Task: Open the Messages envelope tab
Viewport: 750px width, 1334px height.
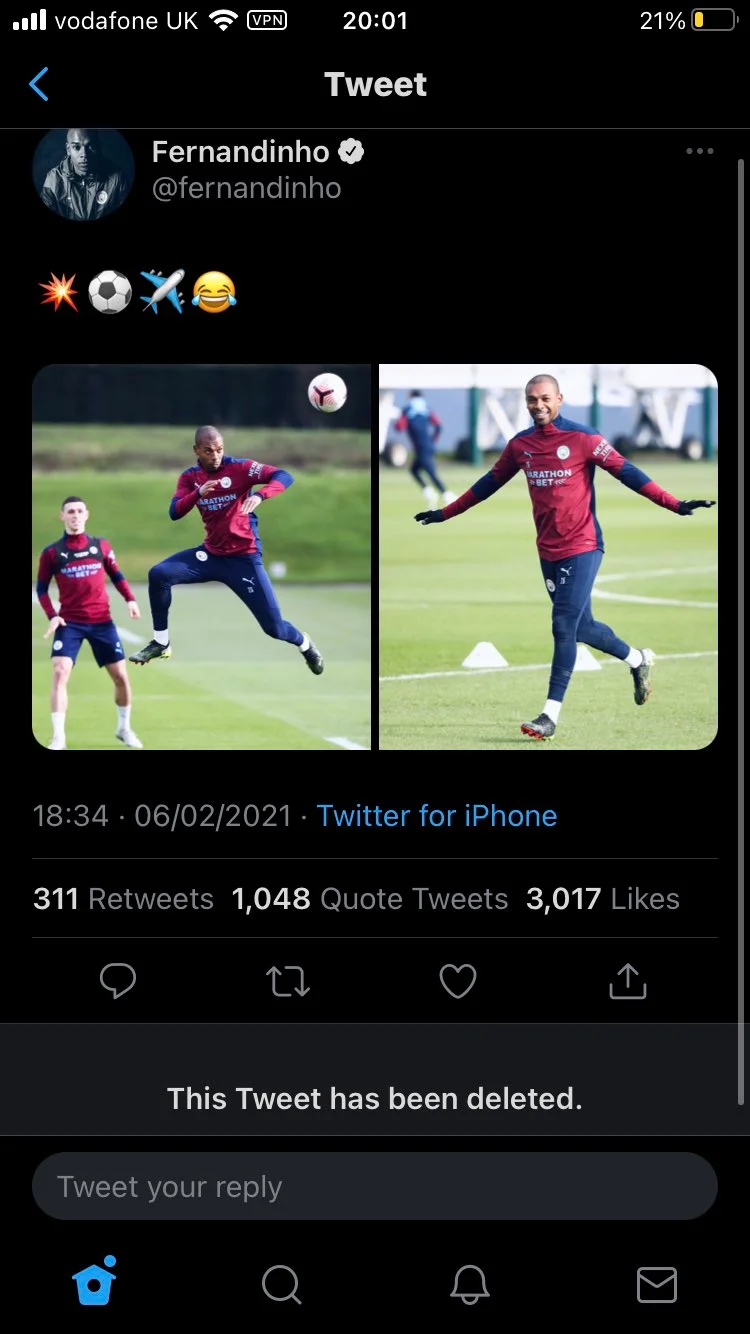Action: pyautogui.click(x=656, y=1284)
